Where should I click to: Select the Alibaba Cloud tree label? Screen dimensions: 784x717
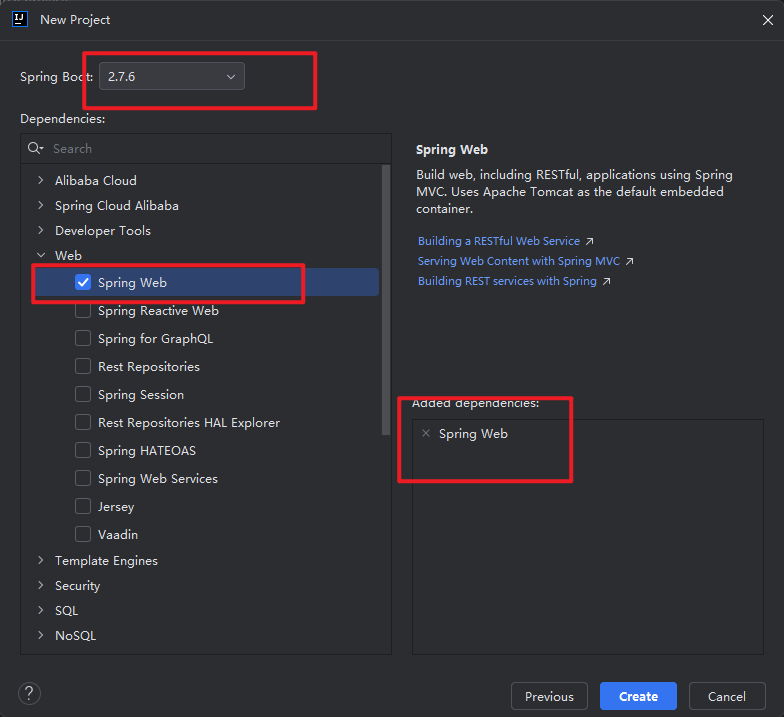[x=96, y=180]
